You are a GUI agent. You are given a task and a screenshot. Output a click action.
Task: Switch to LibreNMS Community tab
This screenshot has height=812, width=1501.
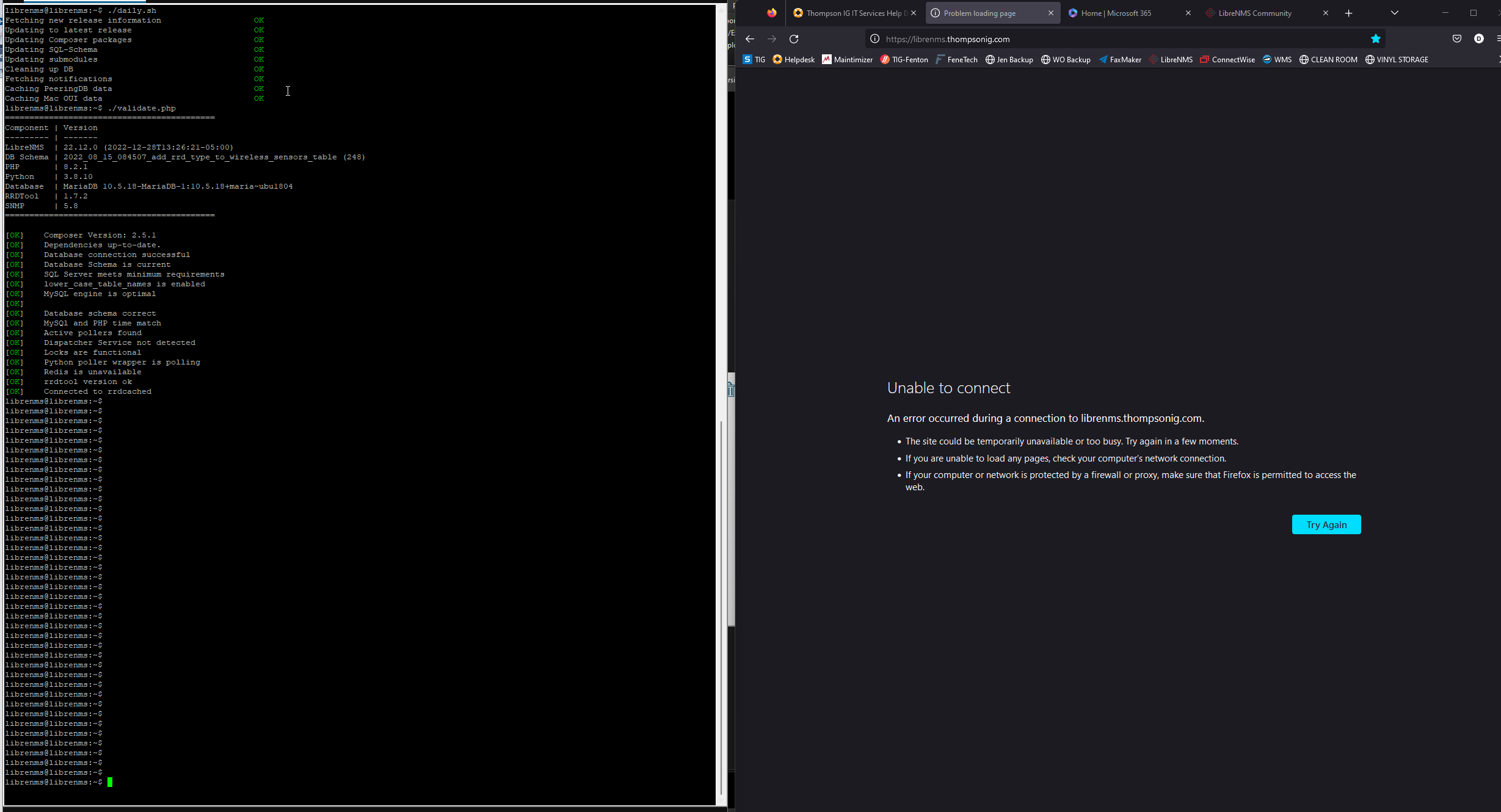point(1254,13)
